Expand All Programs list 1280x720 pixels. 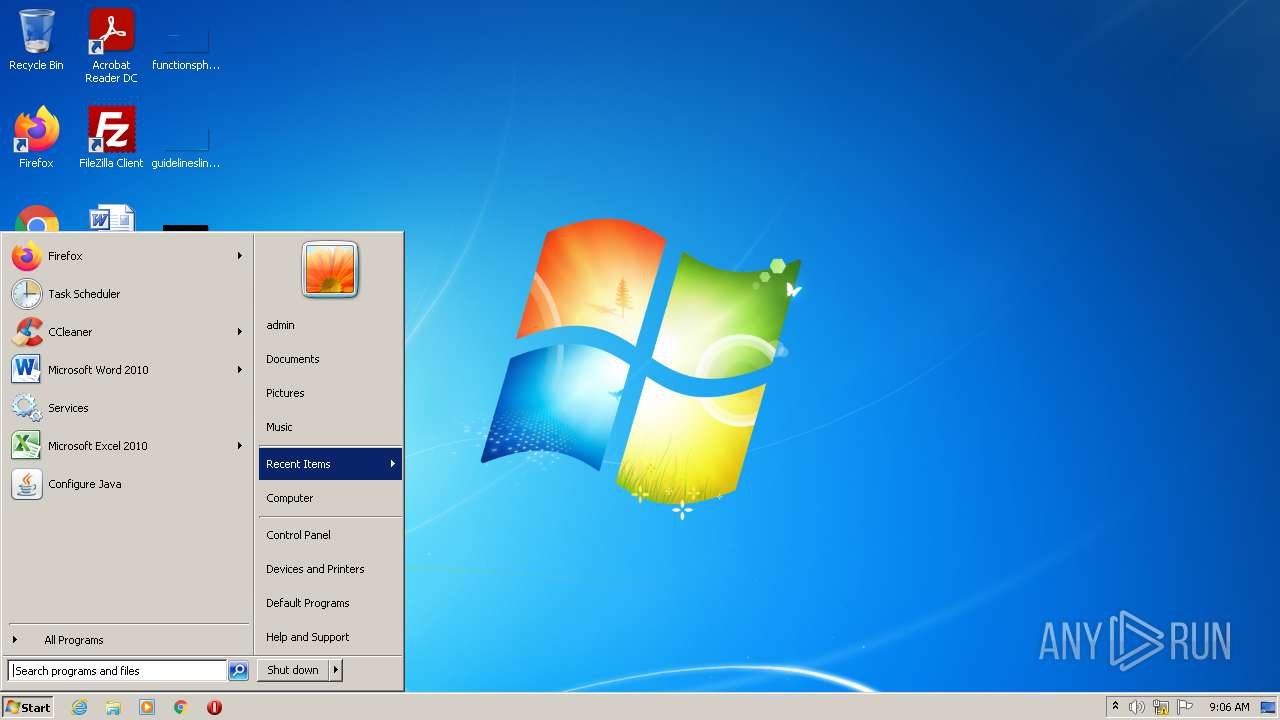(128, 640)
